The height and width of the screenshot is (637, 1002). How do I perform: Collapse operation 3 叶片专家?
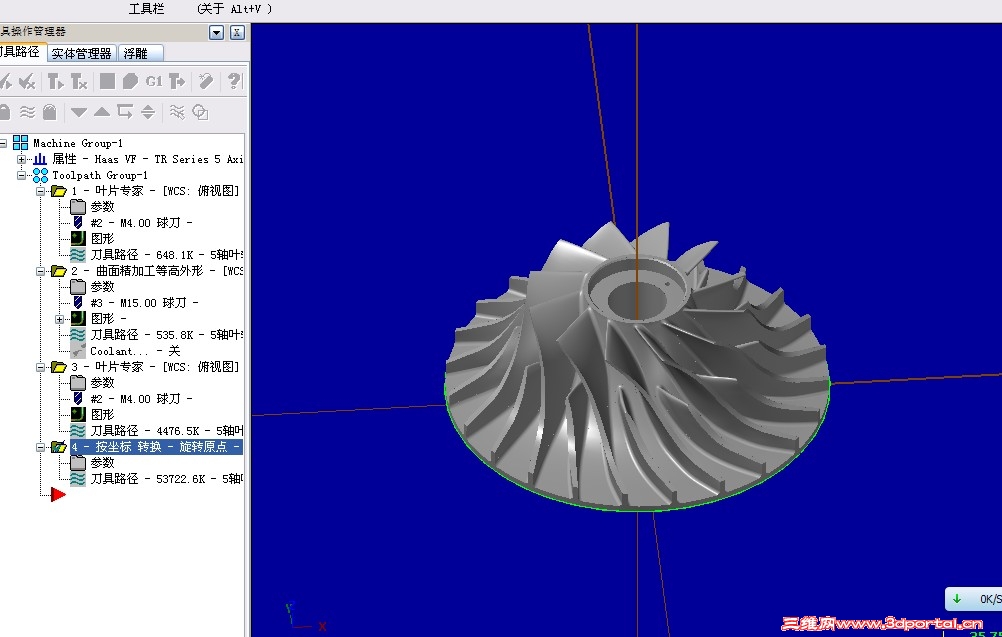pos(40,367)
